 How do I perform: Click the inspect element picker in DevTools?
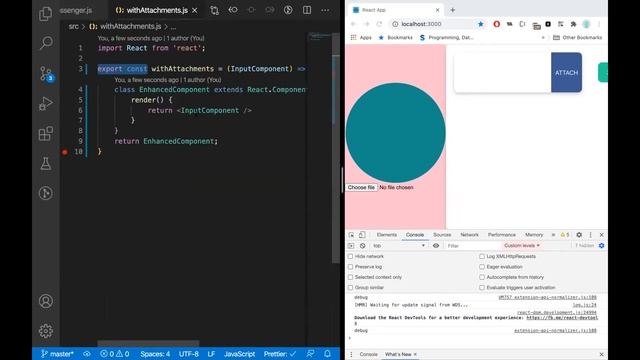[x=351, y=235]
